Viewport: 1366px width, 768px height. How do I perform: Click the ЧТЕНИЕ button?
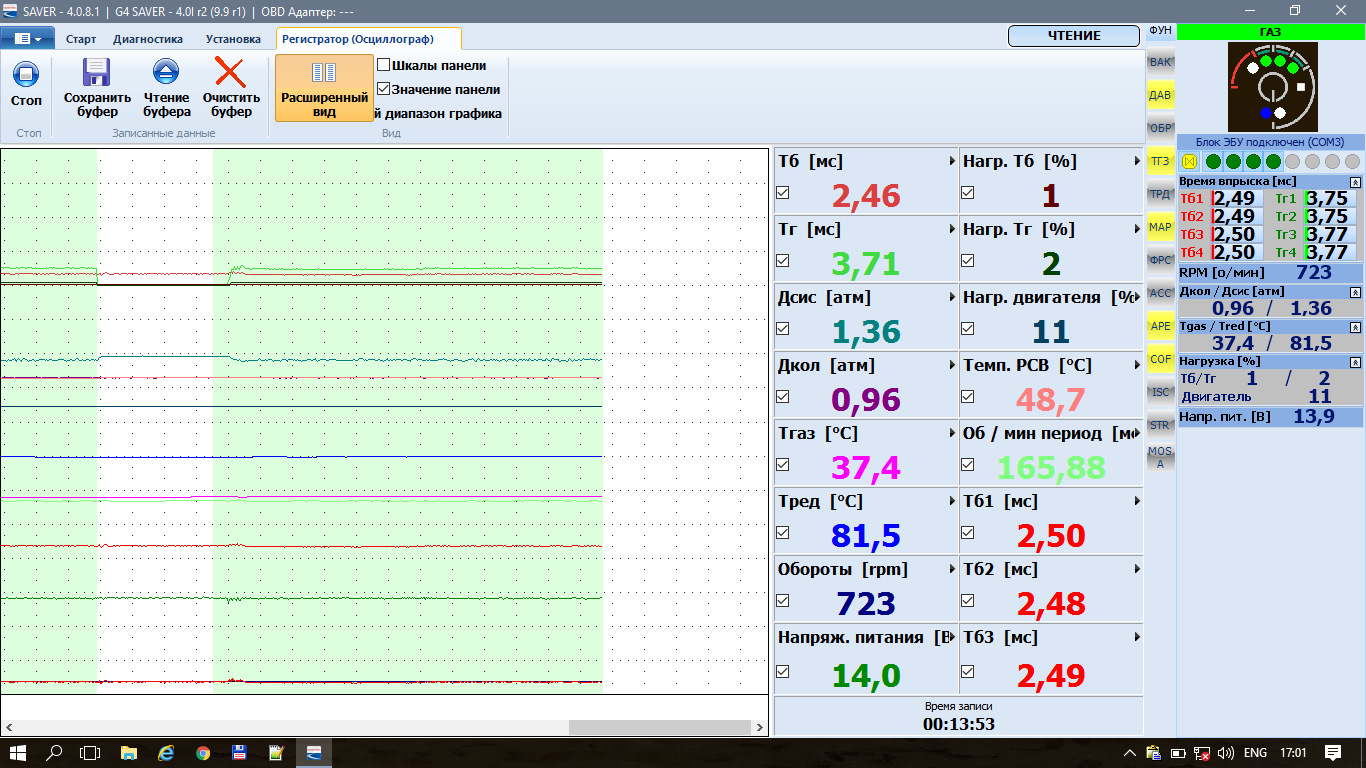[1074, 36]
